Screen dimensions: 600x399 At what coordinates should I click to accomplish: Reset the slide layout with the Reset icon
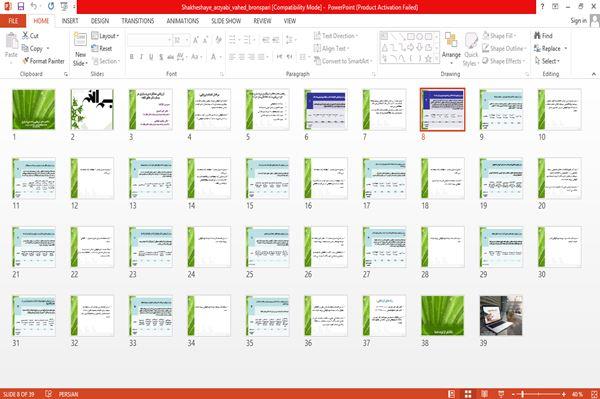point(95,48)
